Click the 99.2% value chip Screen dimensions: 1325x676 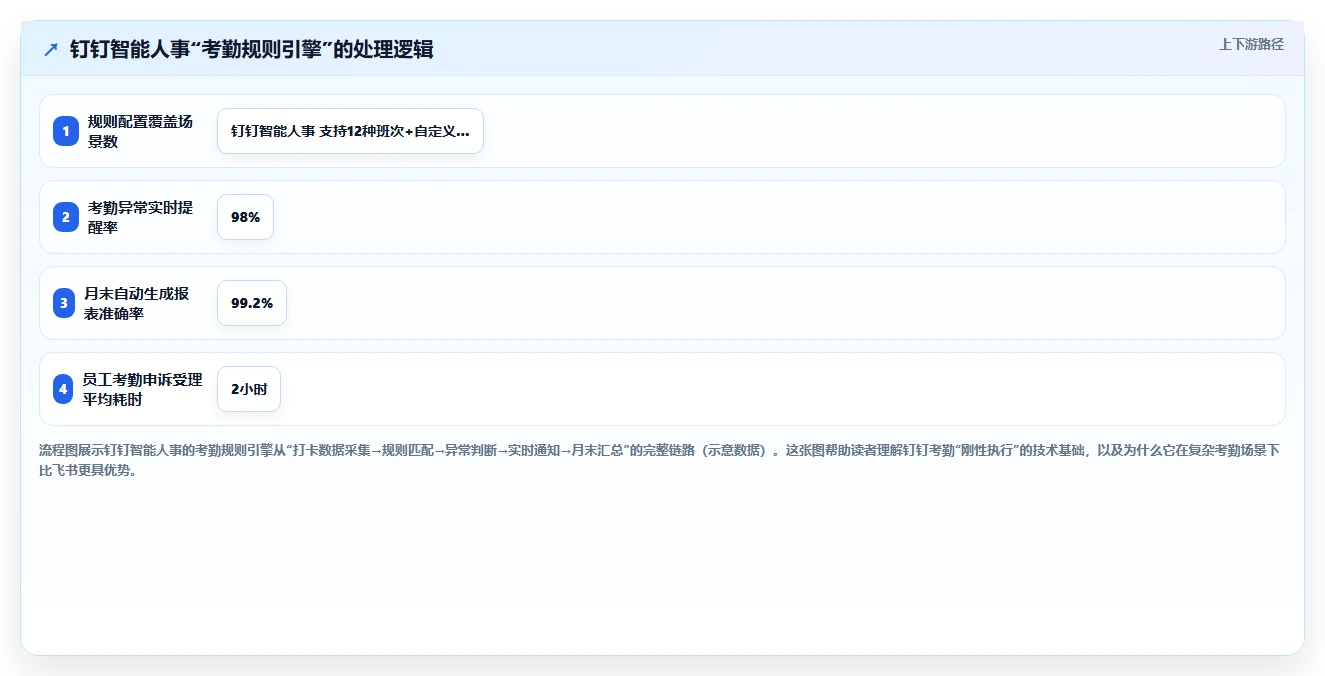[x=252, y=303]
